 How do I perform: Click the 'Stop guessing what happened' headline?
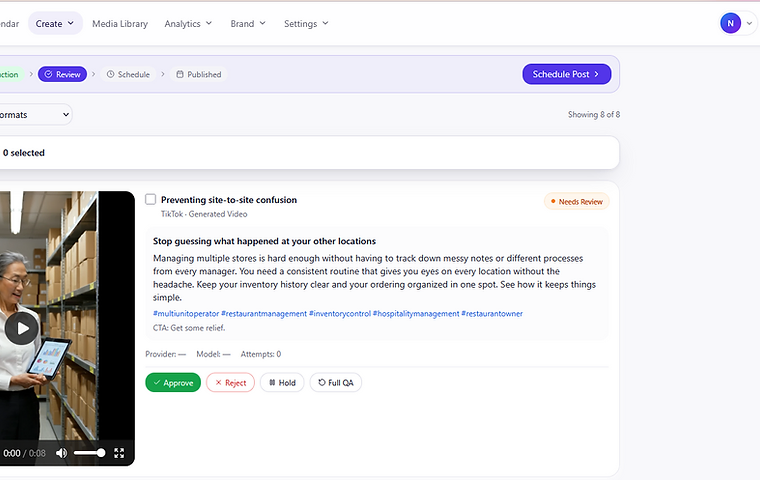[265, 241]
